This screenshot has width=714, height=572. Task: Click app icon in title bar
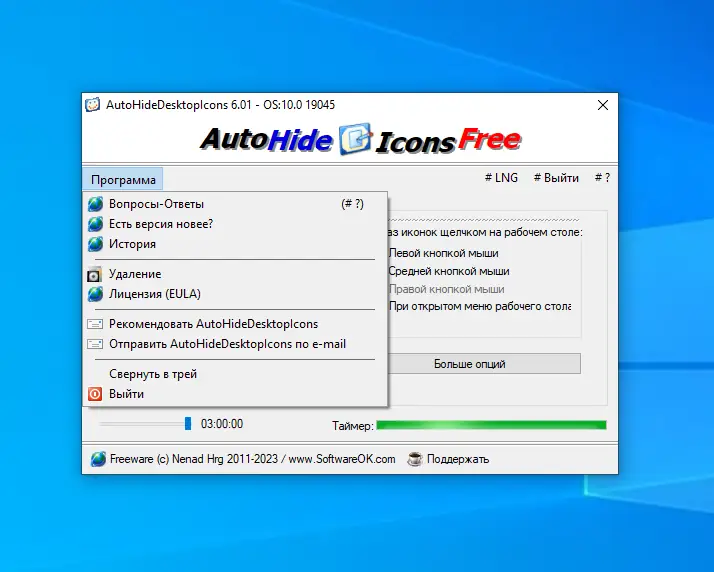[92, 105]
